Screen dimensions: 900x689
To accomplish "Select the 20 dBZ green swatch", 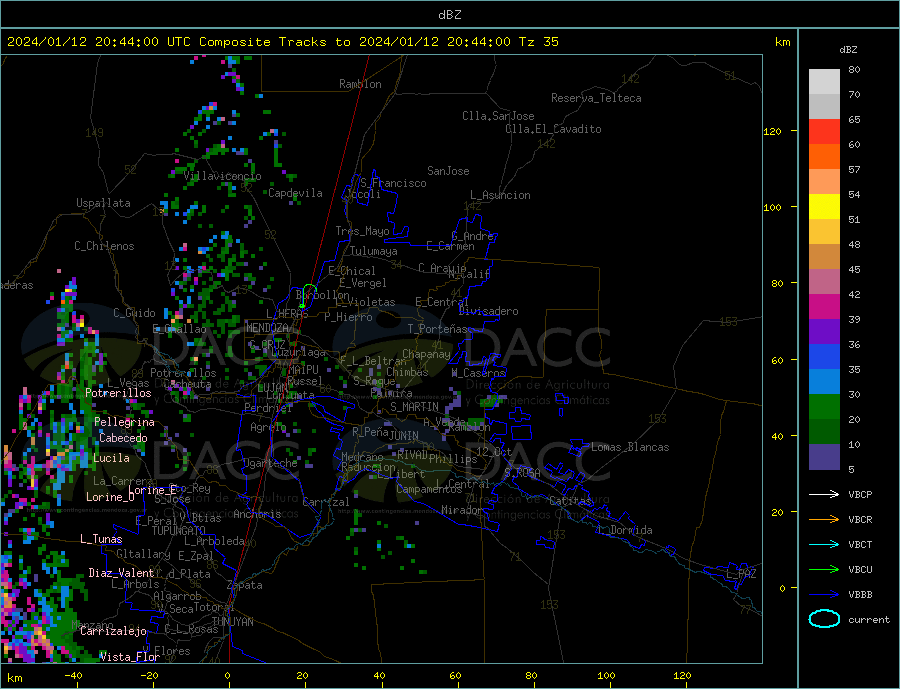I will point(824,407).
